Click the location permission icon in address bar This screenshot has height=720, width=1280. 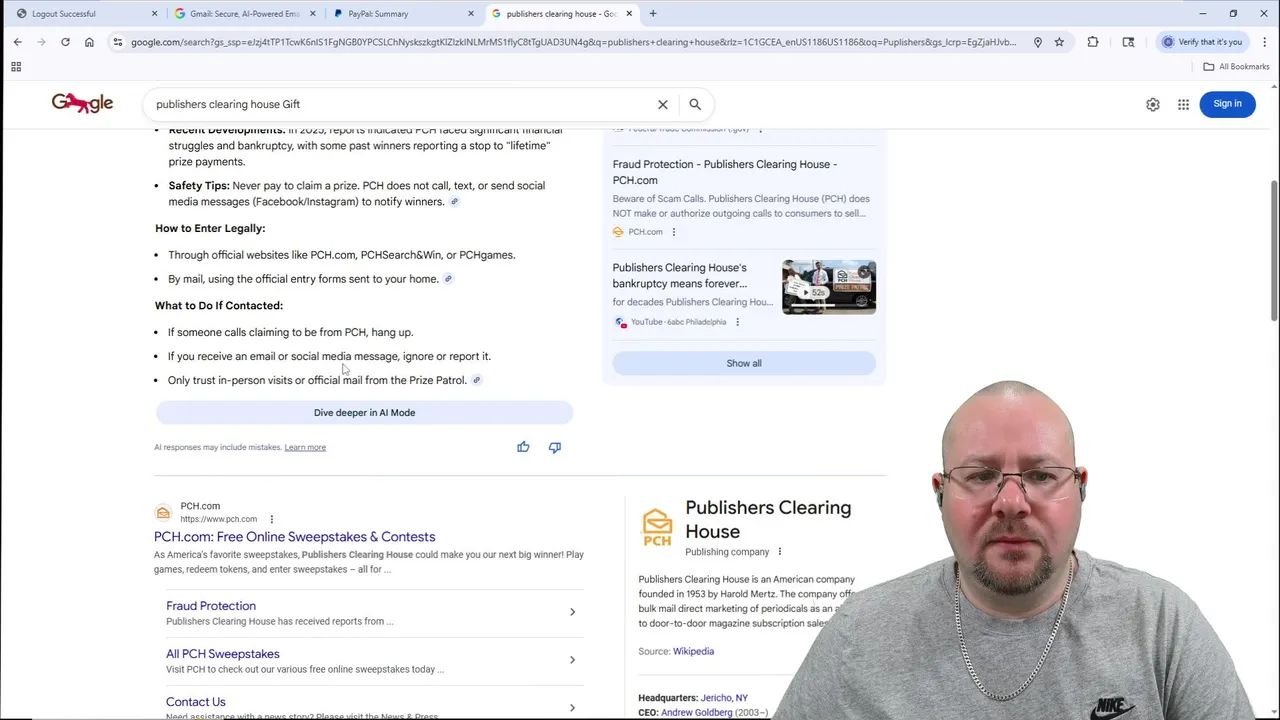(x=1038, y=42)
